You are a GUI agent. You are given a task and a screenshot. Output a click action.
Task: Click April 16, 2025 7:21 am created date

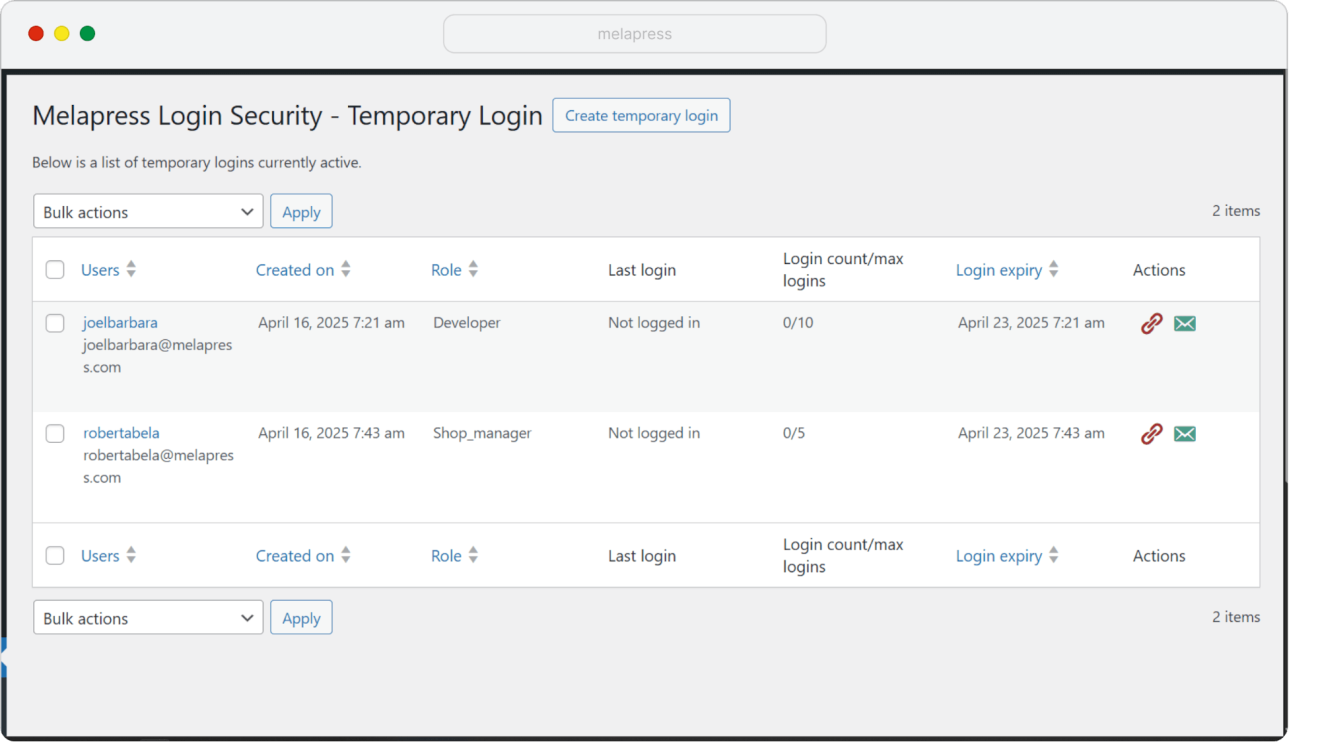331,322
